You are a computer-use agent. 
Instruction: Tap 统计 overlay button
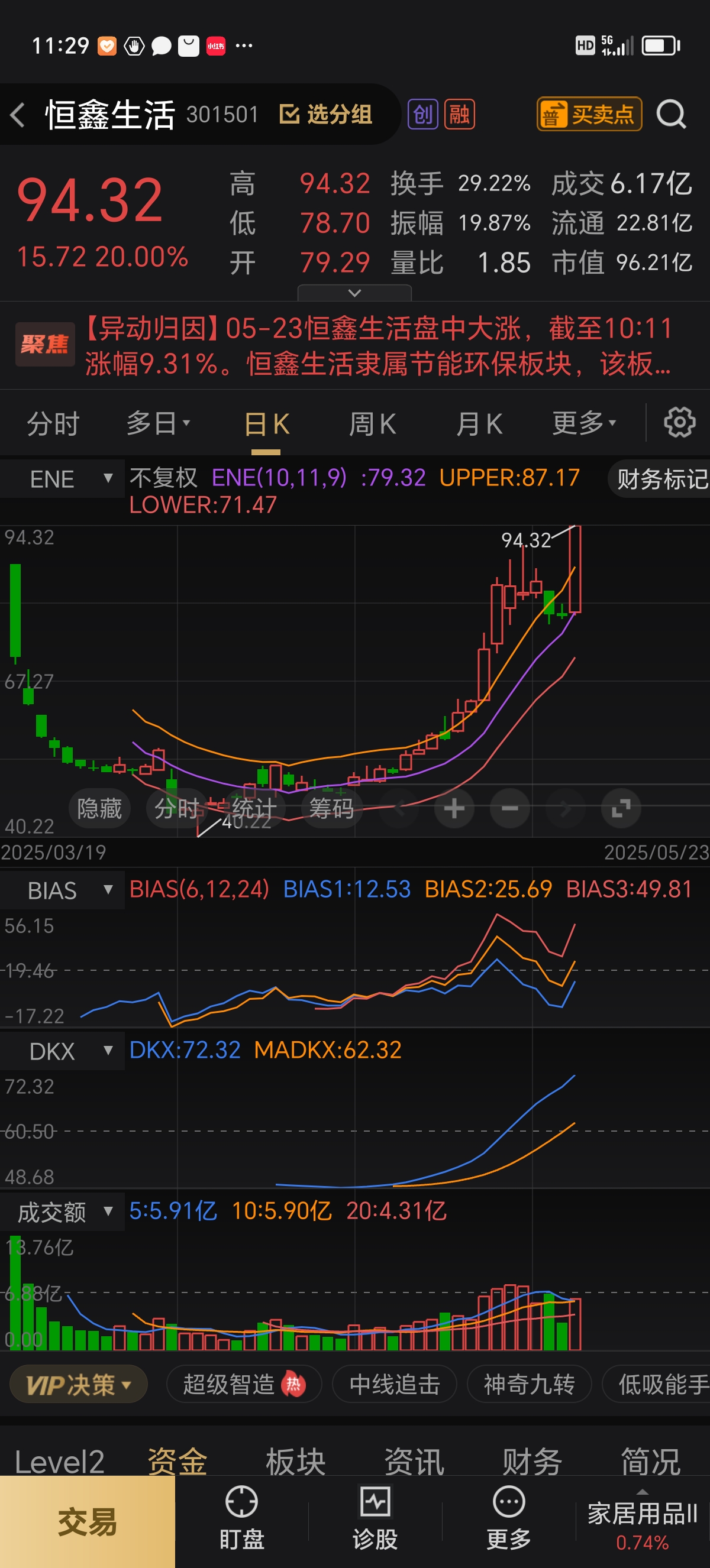tap(254, 808)
